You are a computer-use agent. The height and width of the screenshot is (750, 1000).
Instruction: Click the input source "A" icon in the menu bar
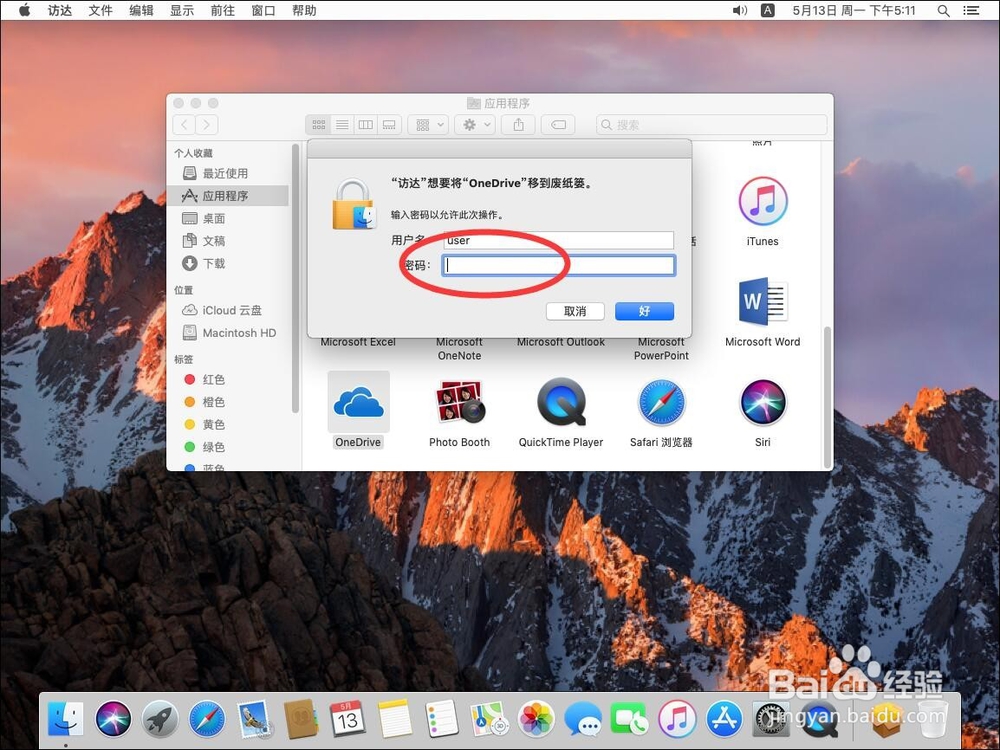click(768, 10)
